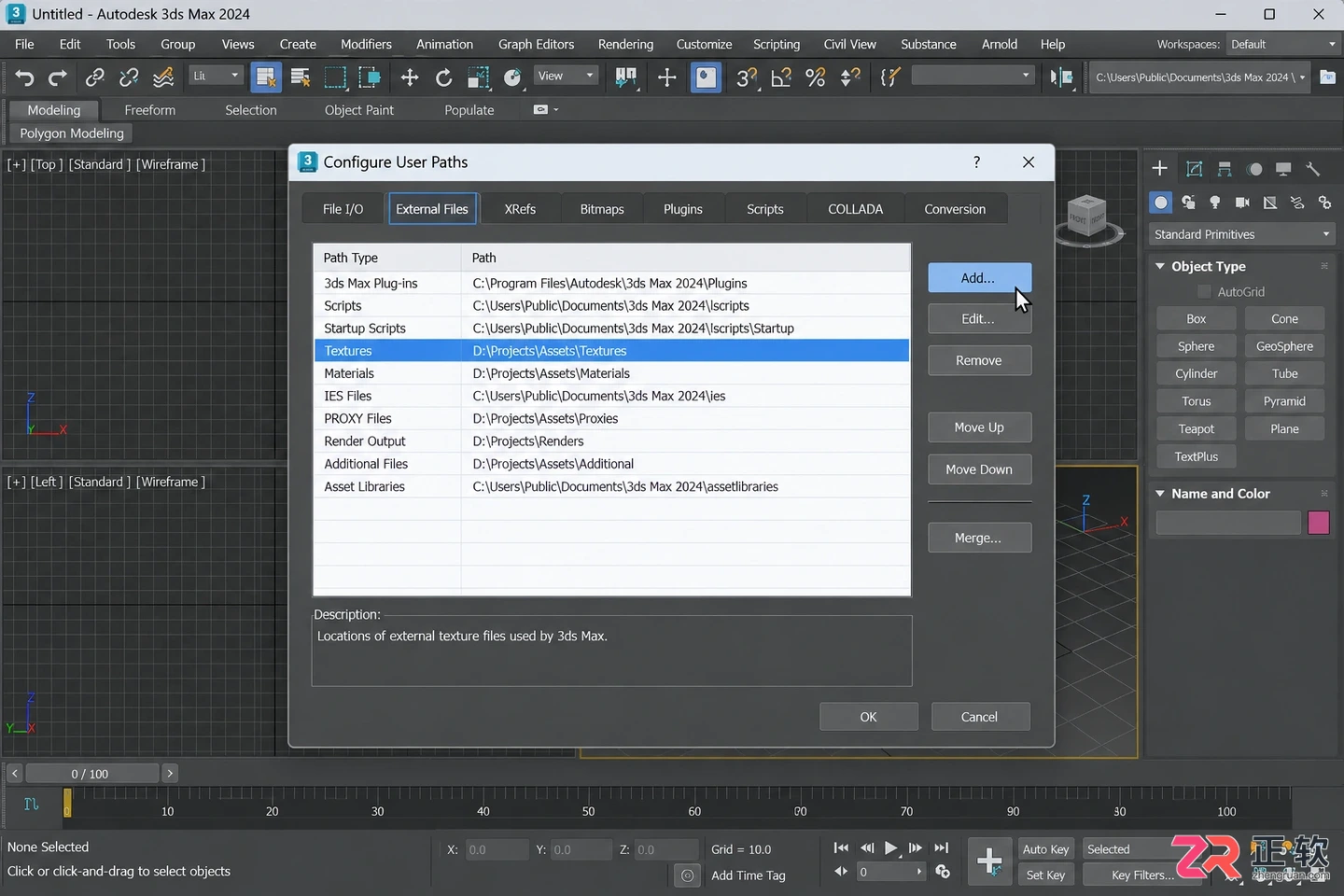The height and width of the screenshot is (896, 1344).
Task: Select the Systems category in the Create panel
Action: (1324, 203)
